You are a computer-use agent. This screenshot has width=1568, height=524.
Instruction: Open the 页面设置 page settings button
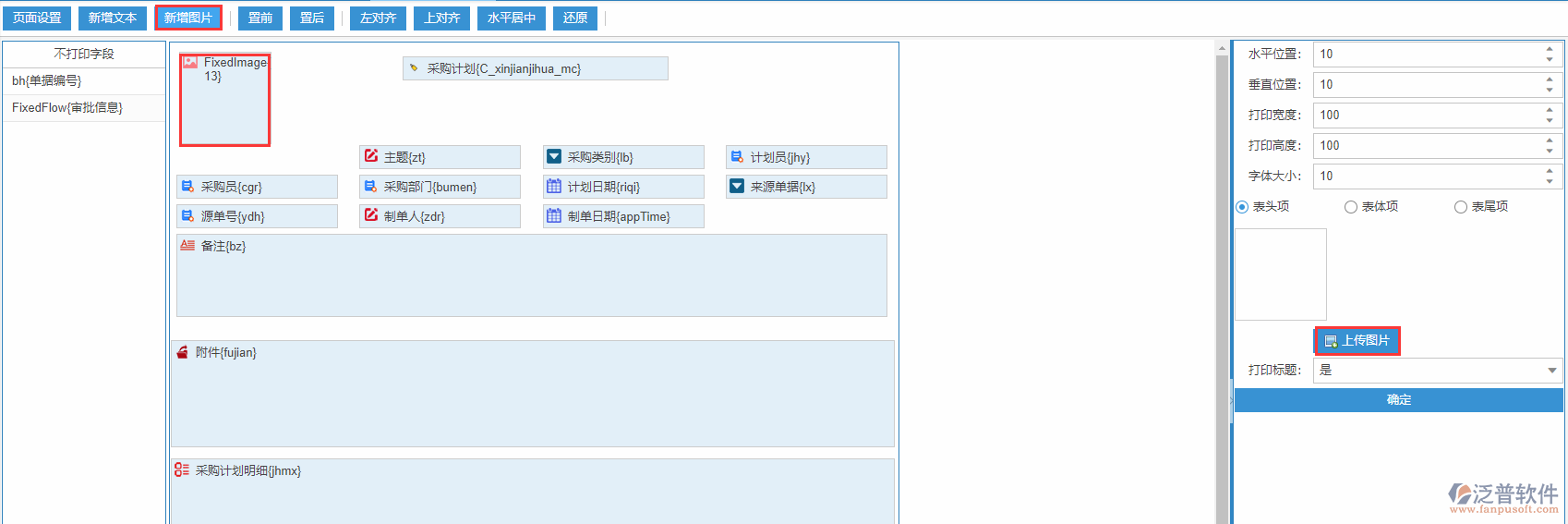[37, 18]
